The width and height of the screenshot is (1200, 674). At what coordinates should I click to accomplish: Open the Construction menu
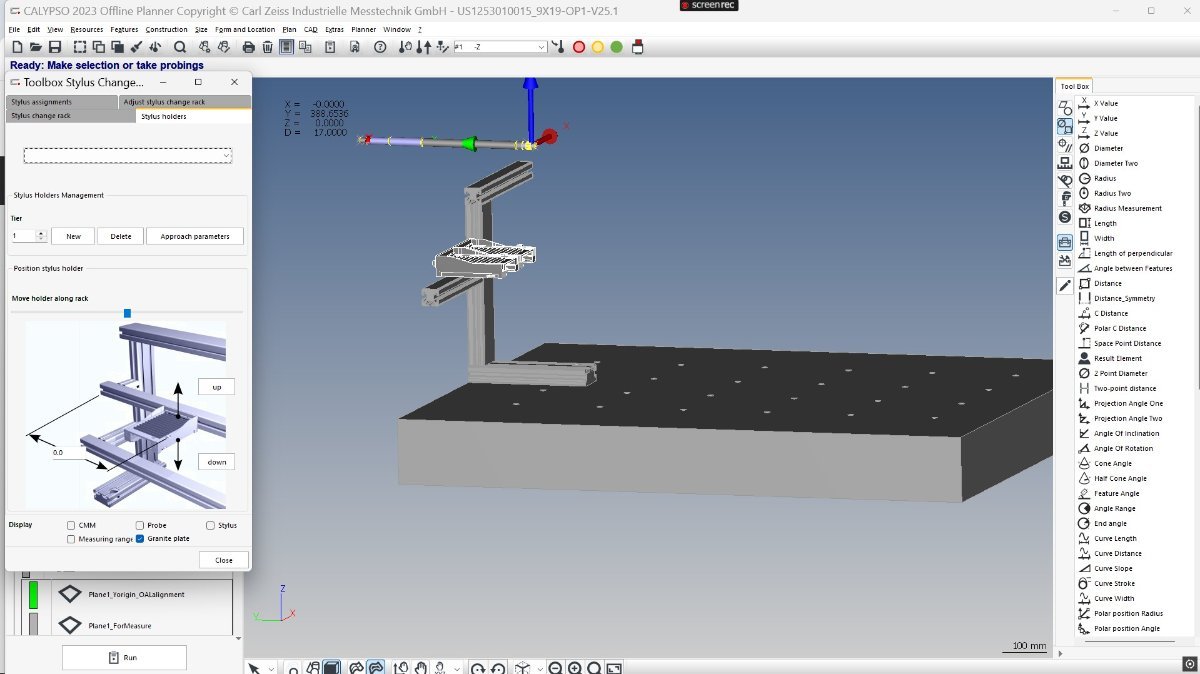pyautogui.click(x=166, y=29)
